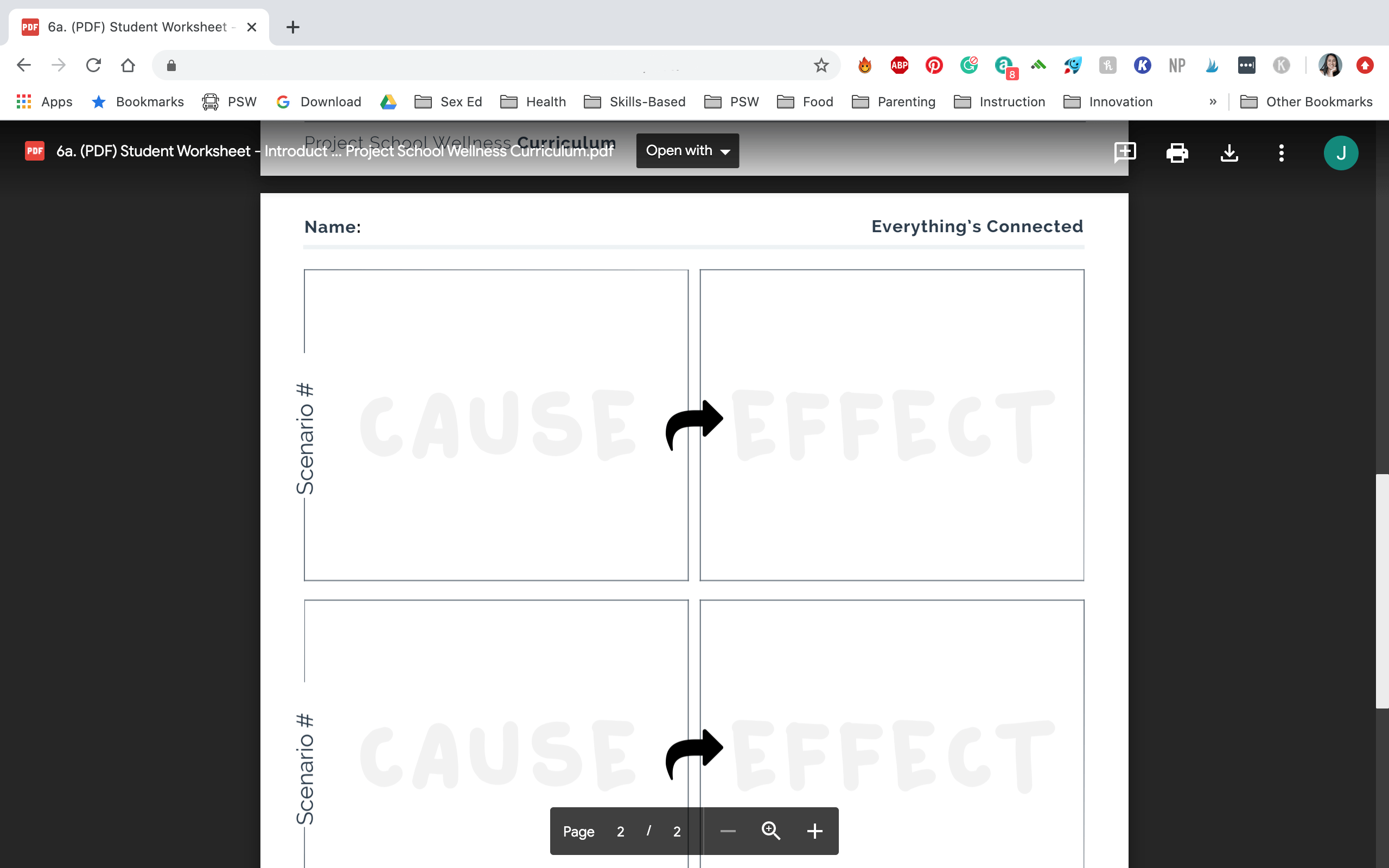Open the green stripes extension icon
1389x868 pixels.
[x=1038, y=66]
